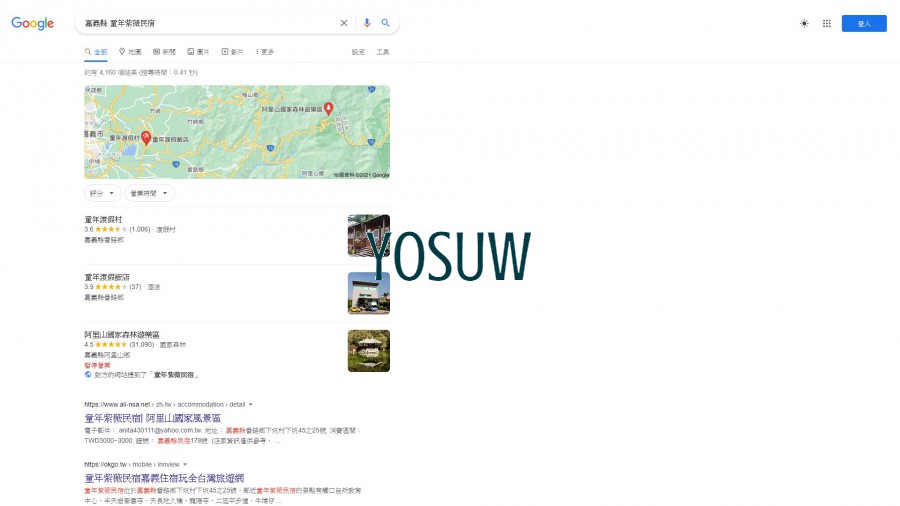Expand the arrow beside okgo.tw URL
Viewport: 900px width, 506px height.
point(185,465)
